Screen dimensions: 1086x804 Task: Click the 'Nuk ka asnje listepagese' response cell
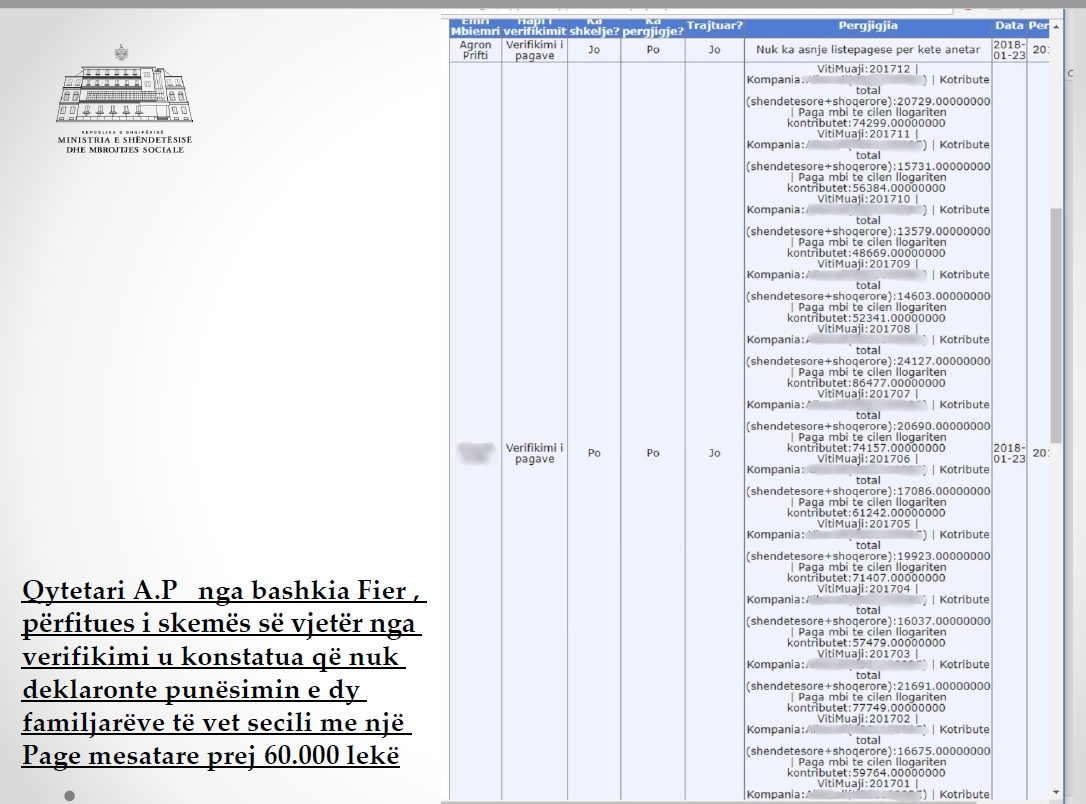pyautogui.click(x=867, y=49)
